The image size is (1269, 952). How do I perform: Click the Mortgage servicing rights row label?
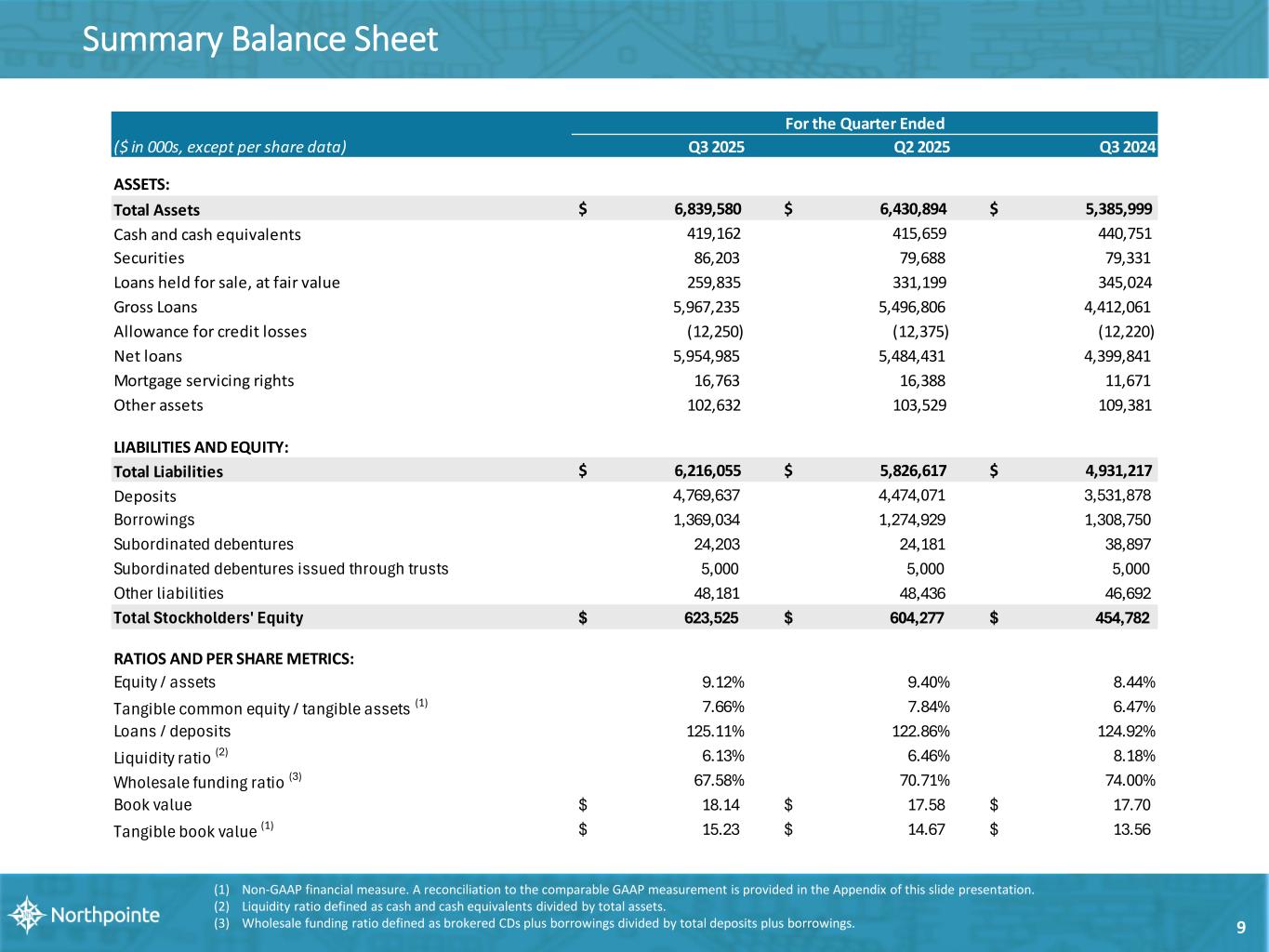(x=204, y=380)
